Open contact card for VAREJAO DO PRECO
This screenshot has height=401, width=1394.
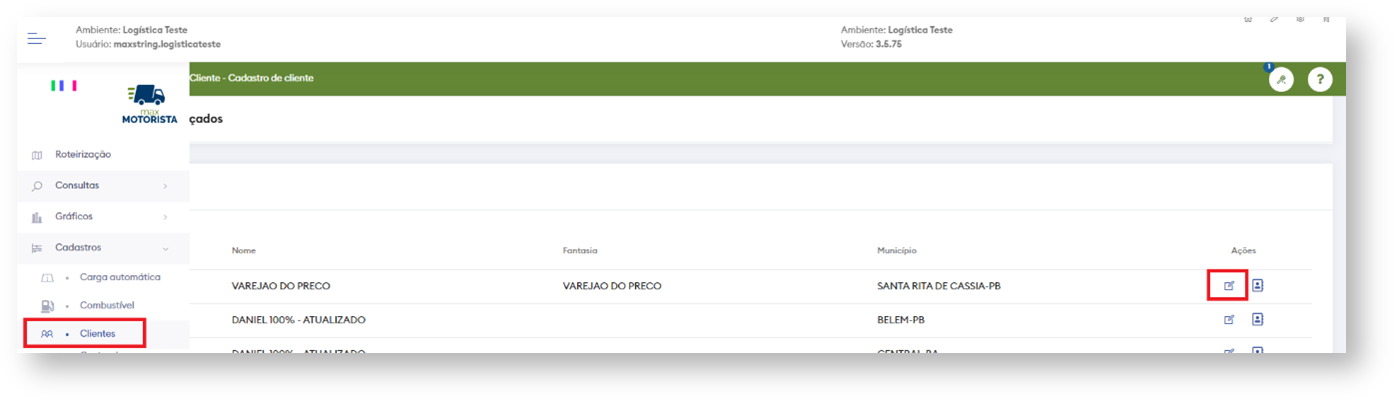[1258, 285]
